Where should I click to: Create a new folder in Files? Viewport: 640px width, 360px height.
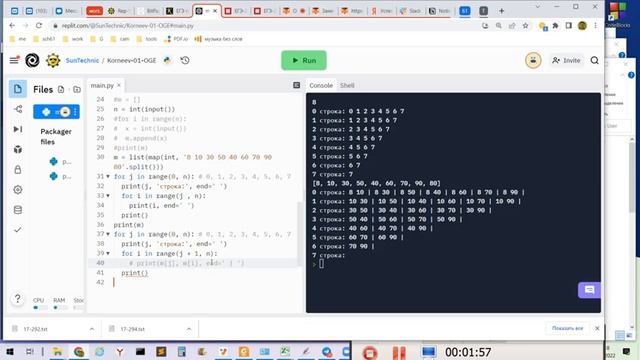[77, 89]
